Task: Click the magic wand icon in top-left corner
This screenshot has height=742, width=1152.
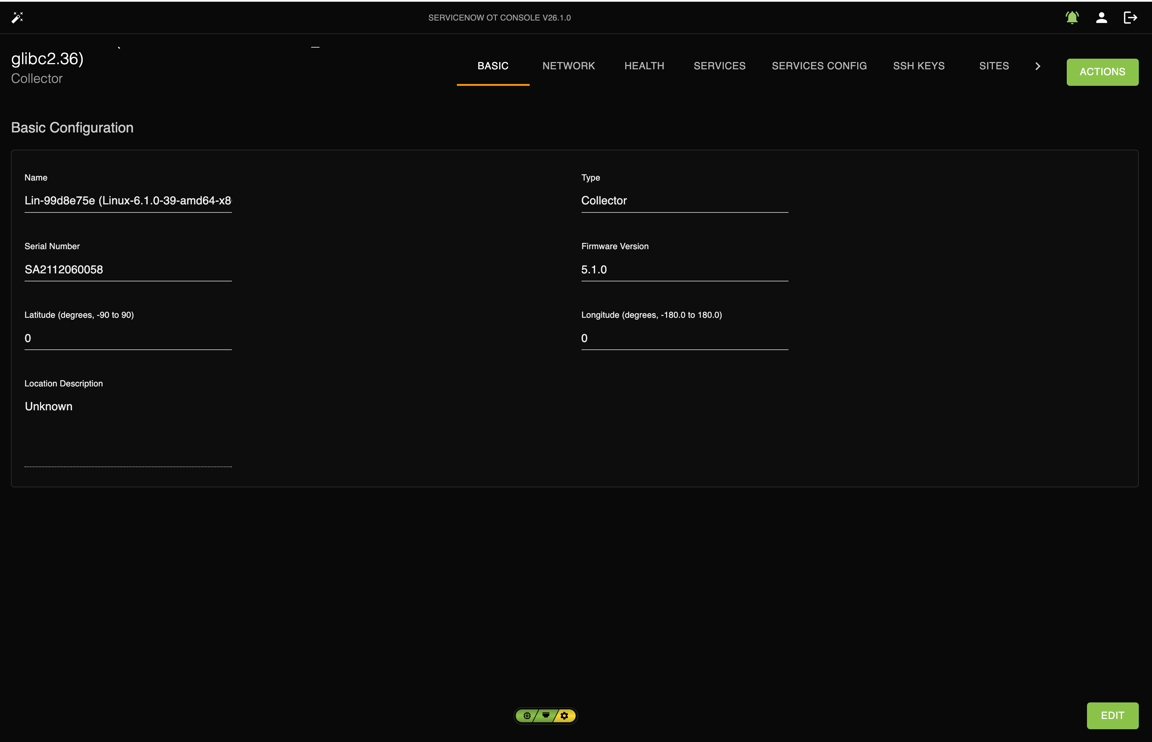Action: 18,18
